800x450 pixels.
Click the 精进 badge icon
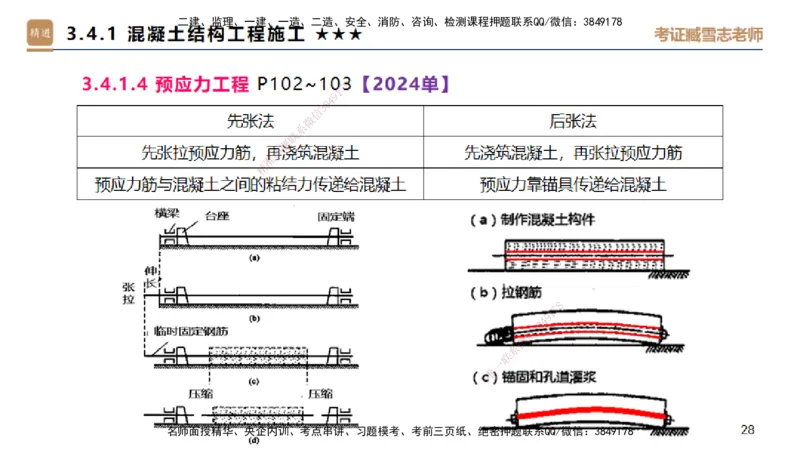(x=40, y=34)
